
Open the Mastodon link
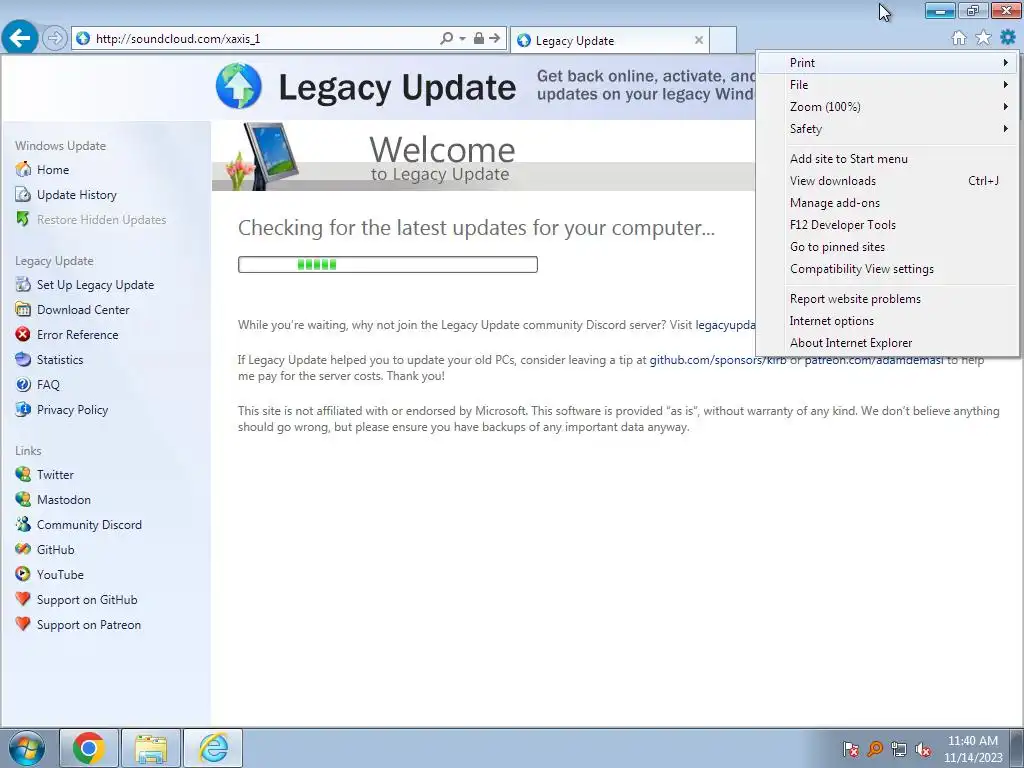click(64, 500)
